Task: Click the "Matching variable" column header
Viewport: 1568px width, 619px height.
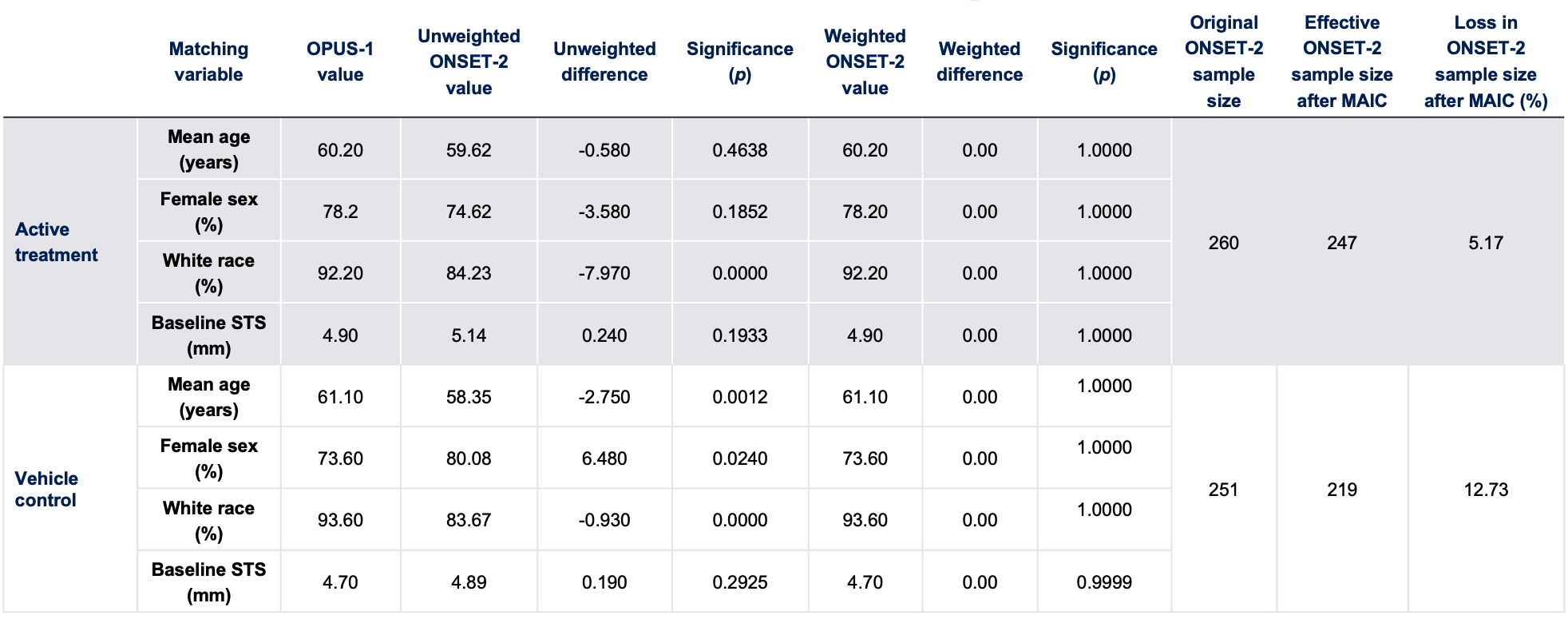Action: click(x=208, y=62)
